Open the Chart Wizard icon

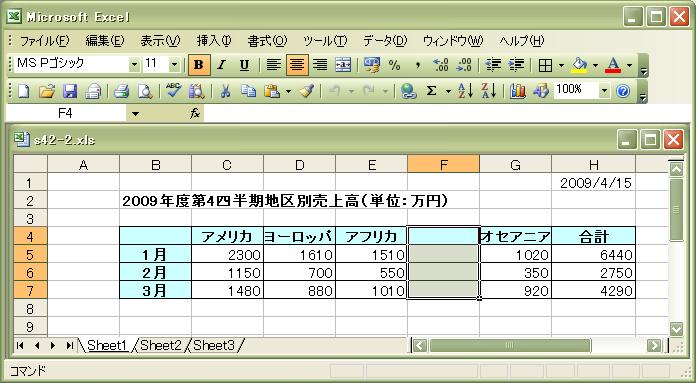click(x=517, y=91)
